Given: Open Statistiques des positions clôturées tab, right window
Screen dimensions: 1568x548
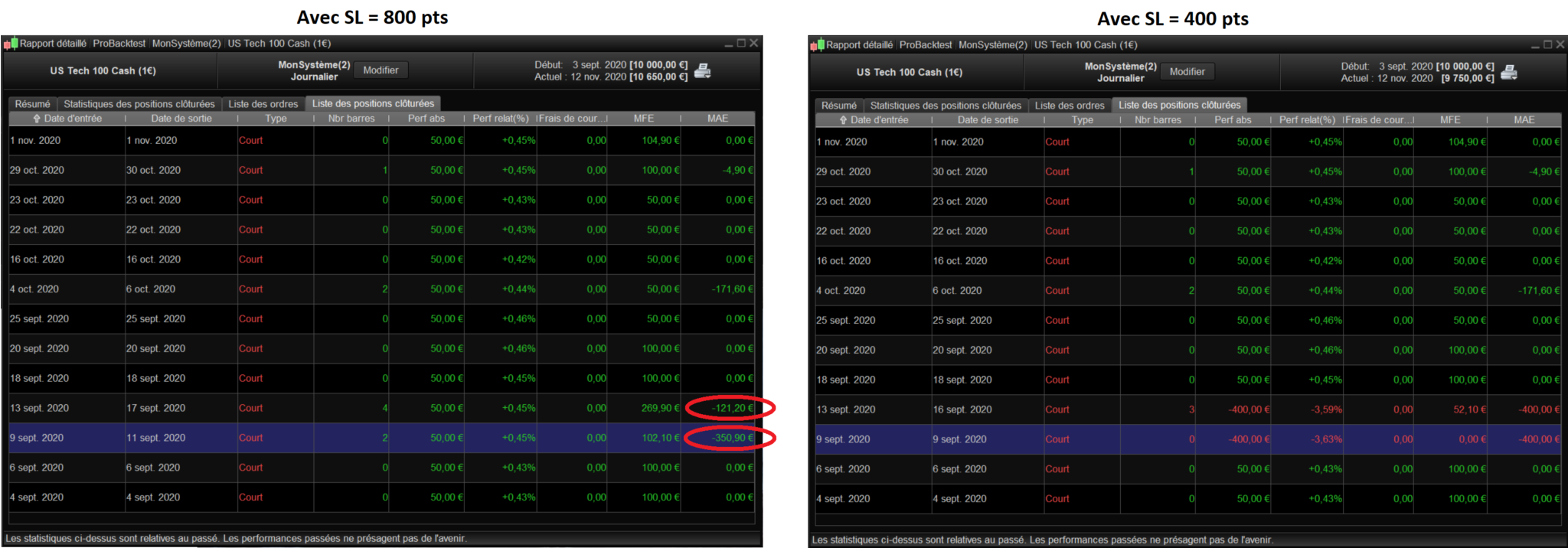Looking at the screenshot, I should pos(946,106).
